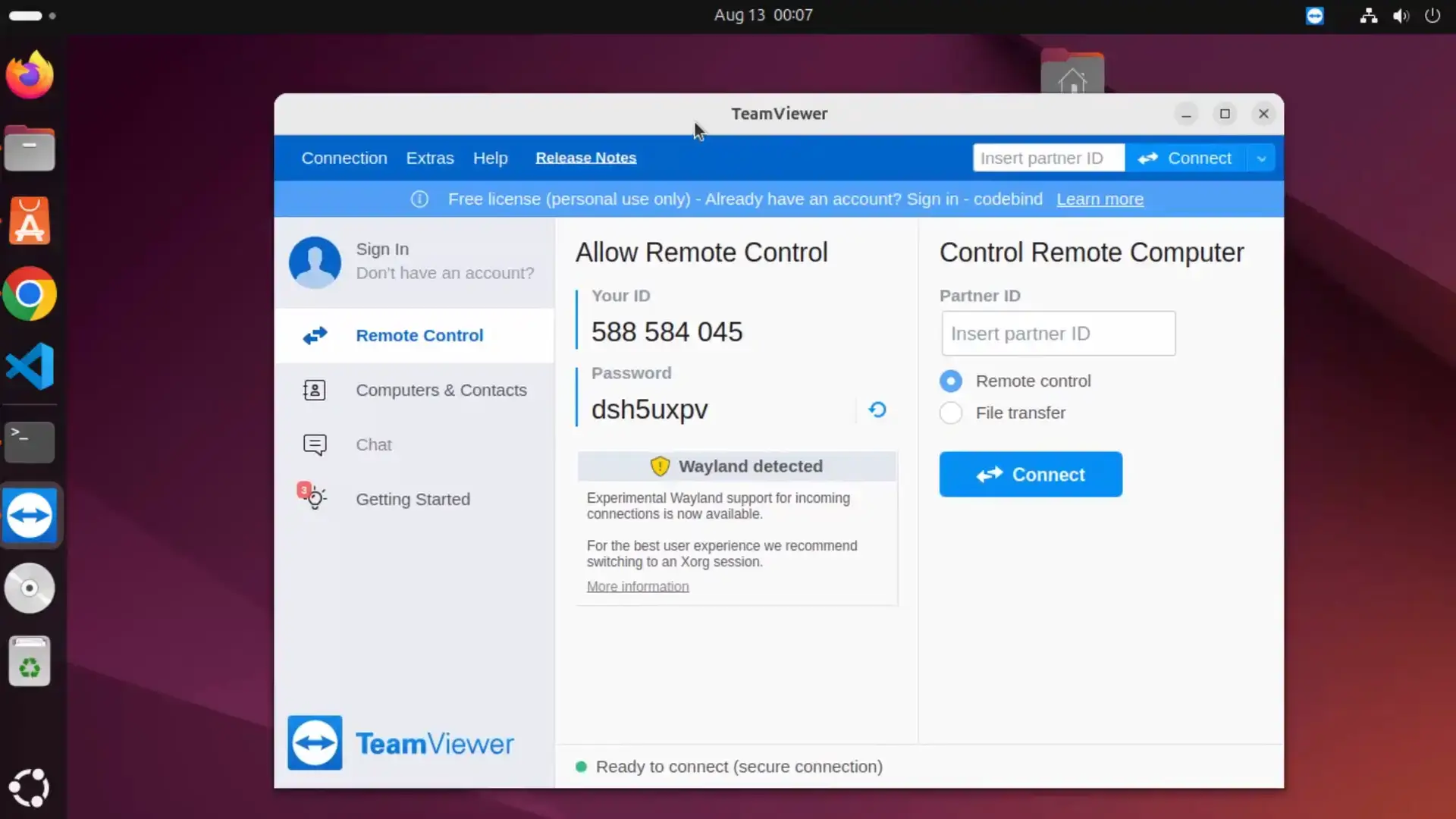Open the Home folder on the desktop
The height and width of the screenshot is (819, 1456).
(x=1072, y=72)
